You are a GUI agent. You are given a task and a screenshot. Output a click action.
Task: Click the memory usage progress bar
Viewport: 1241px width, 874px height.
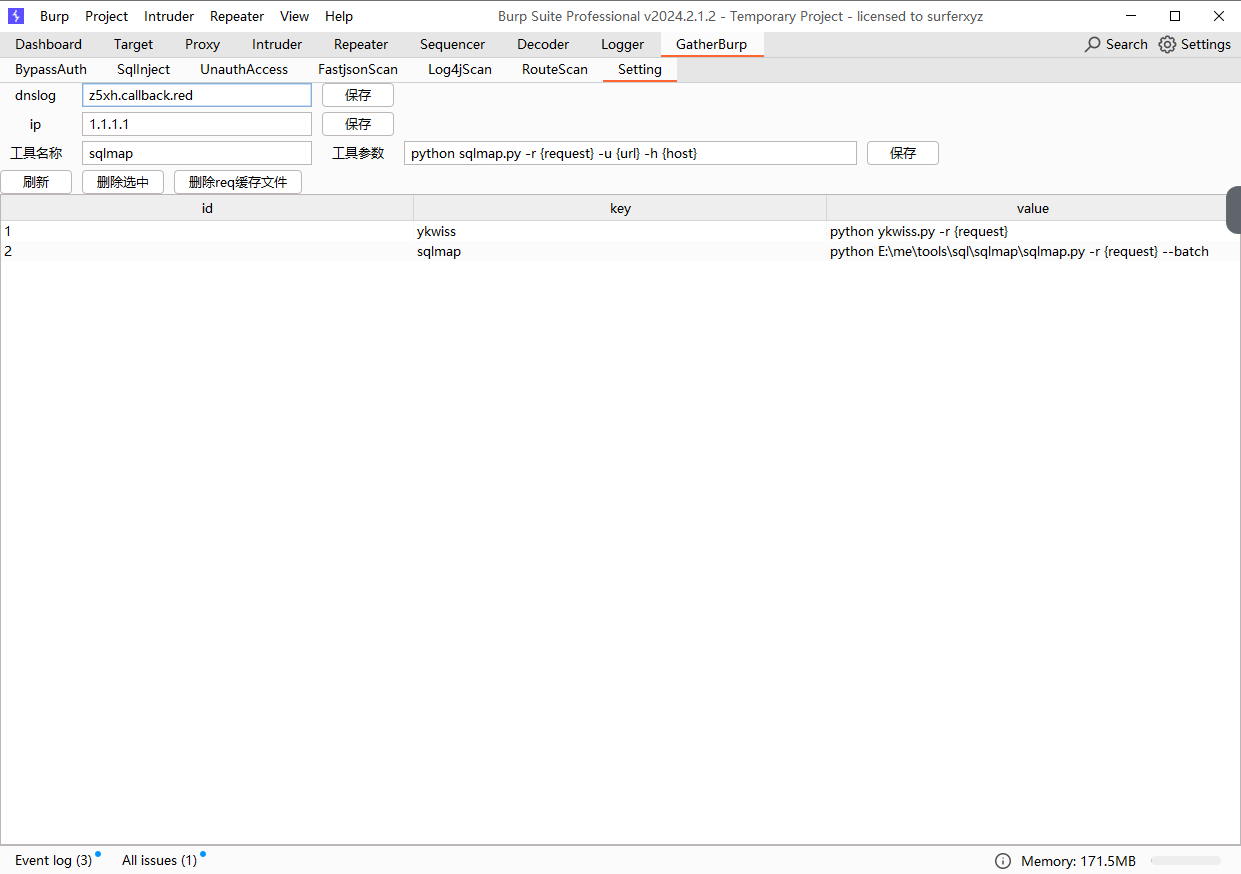[1185, 860]
